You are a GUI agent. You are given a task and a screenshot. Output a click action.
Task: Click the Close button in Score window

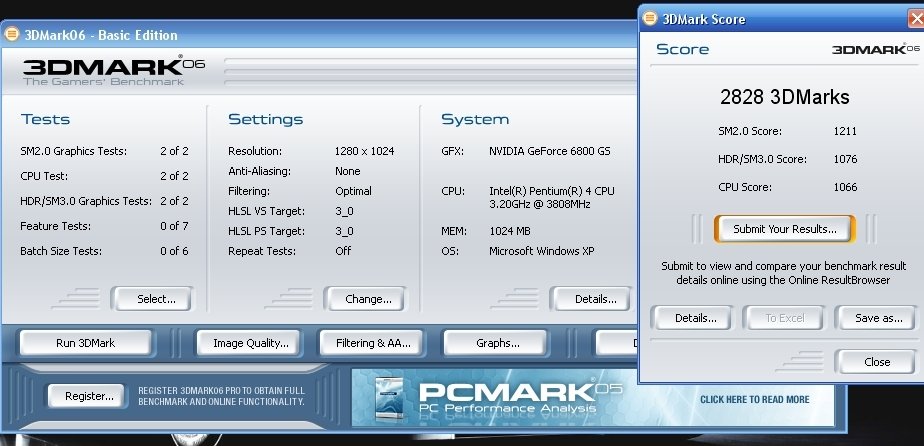point(877,362)
